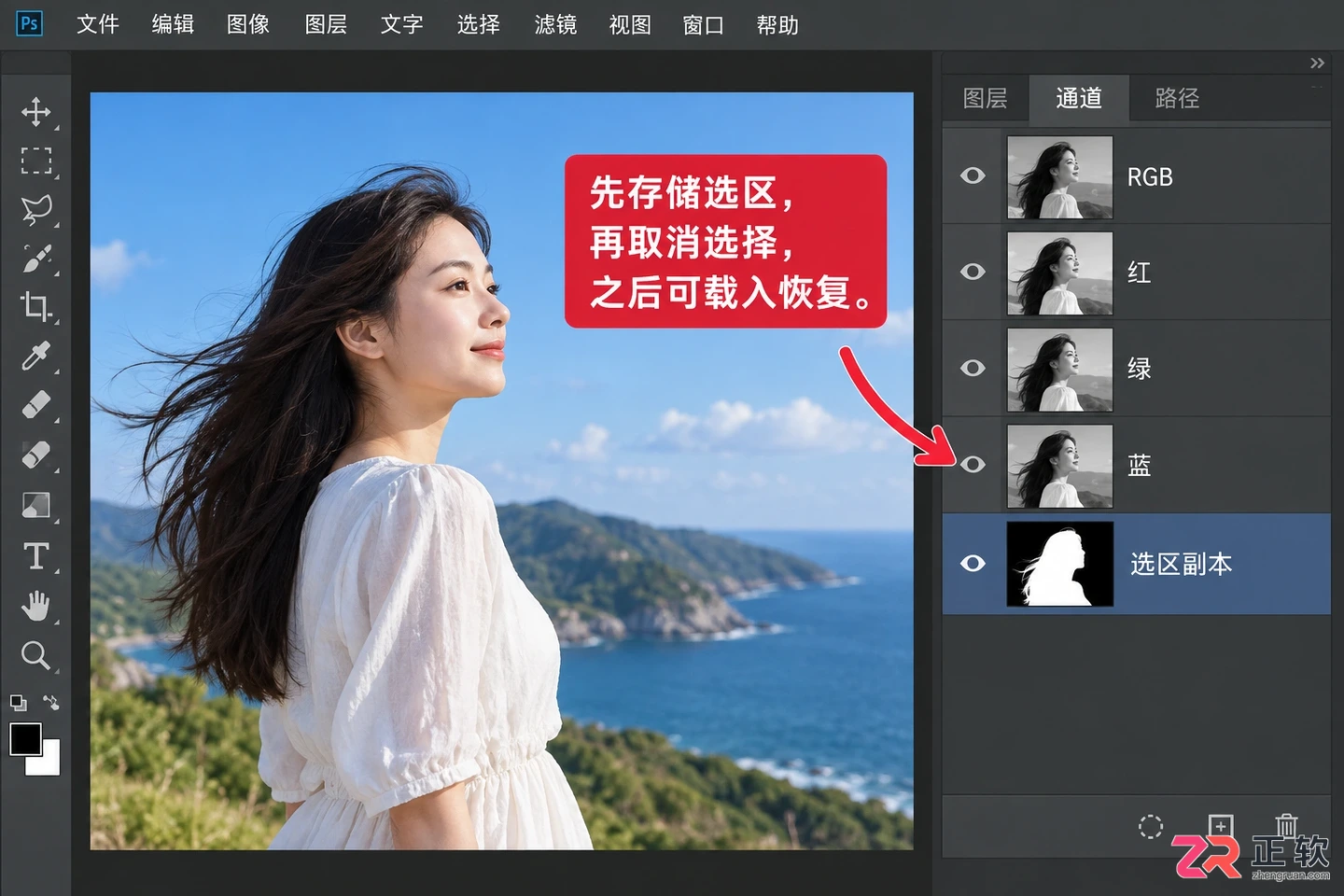This screenshot has width=1344, height=896.
Task: Select the Eraser tool
Action: point(35,405)
